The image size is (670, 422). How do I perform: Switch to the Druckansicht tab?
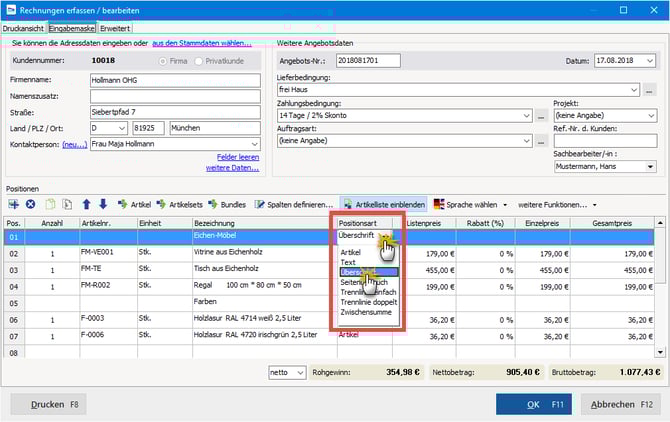coord(22,29)
